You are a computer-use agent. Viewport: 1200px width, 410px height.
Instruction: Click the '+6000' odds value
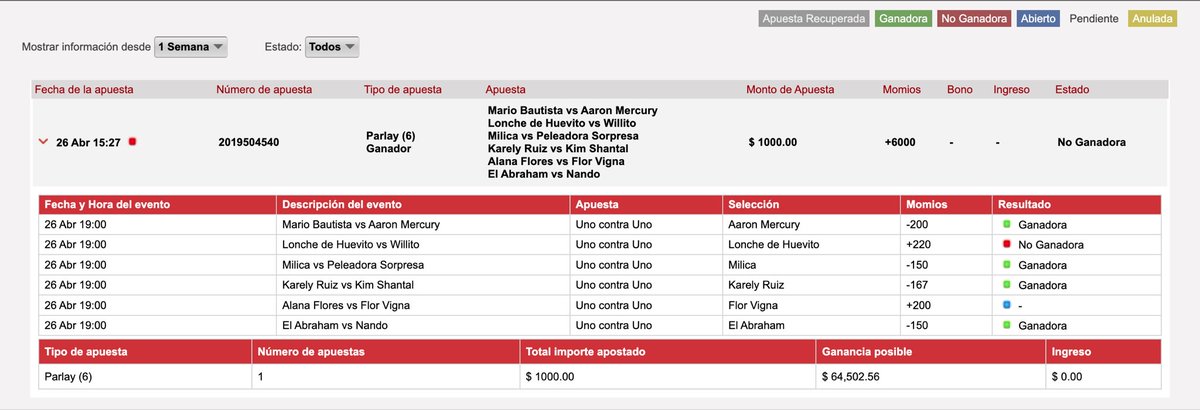point(900,142)
